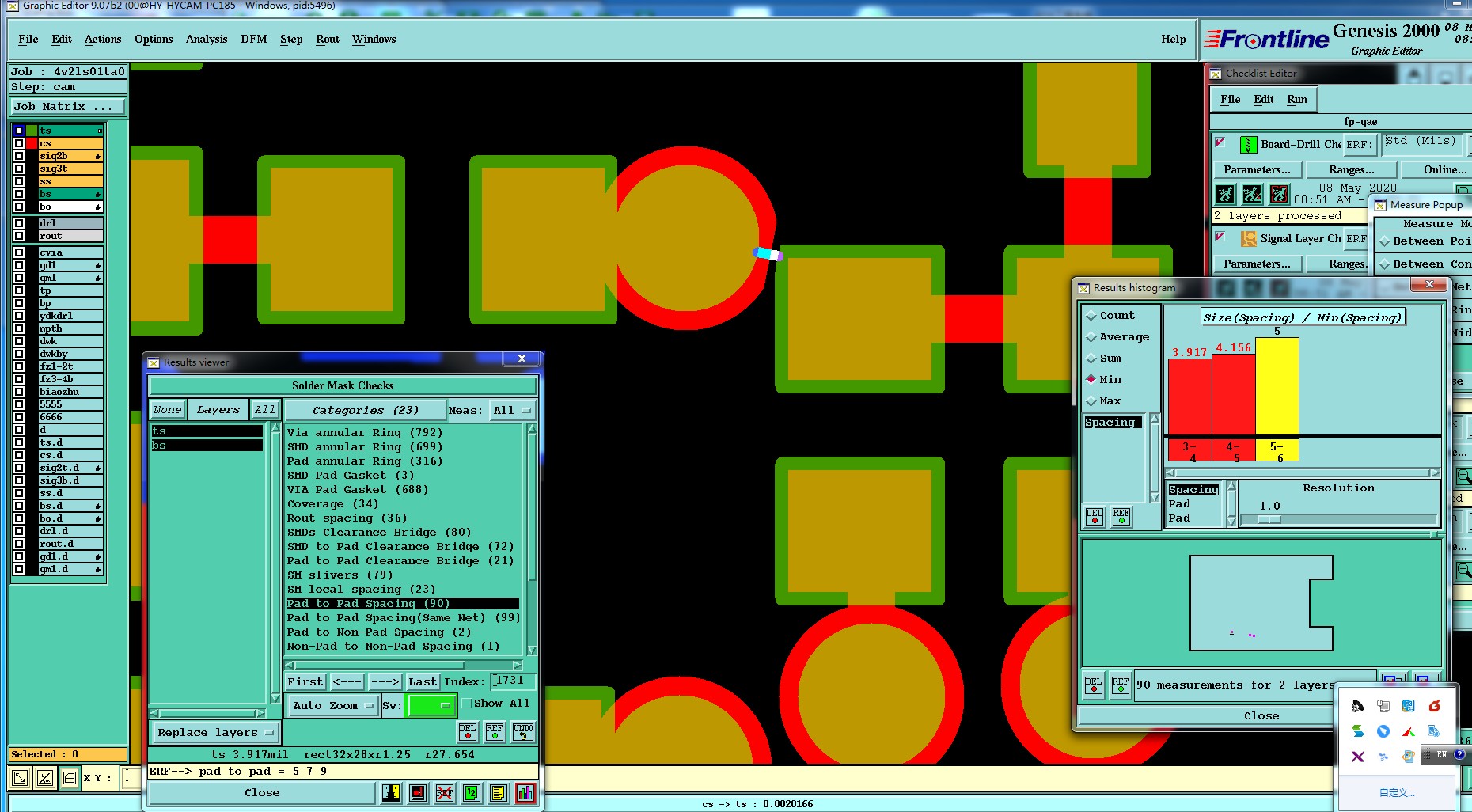Open the Rout menu

coord(328,39)
